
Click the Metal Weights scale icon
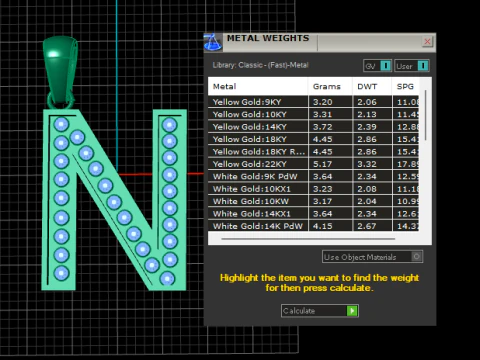213,42
